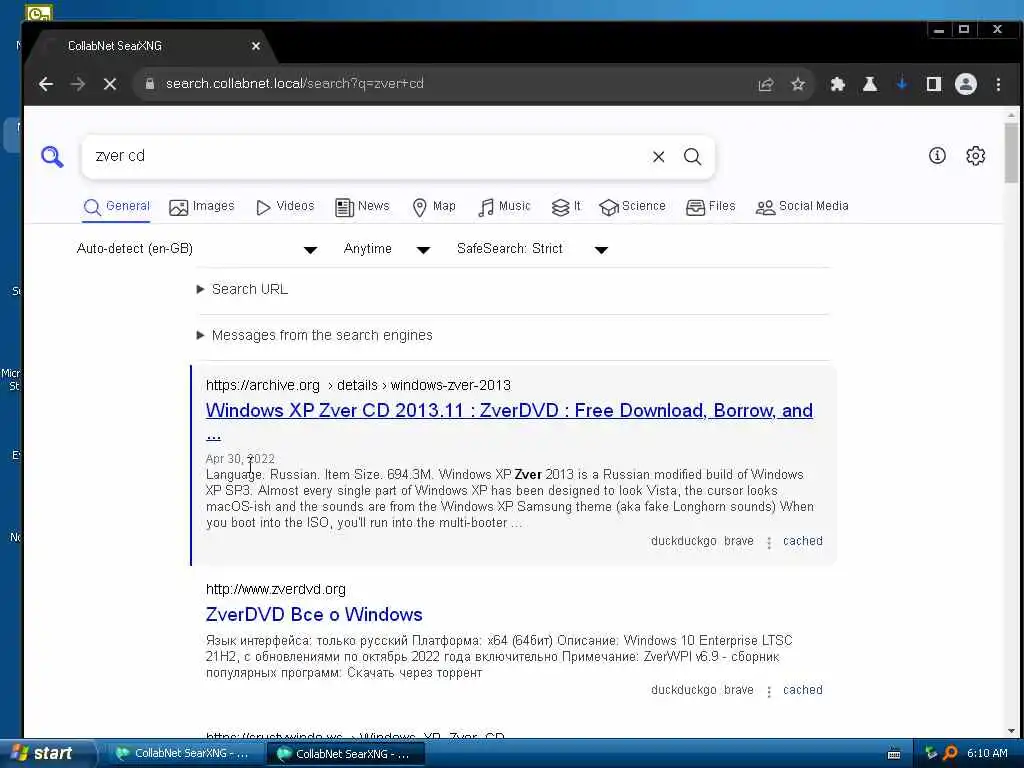Screen dimensions: 1024x768
Task: Open preferences gear icon
Action: point(975,155)
